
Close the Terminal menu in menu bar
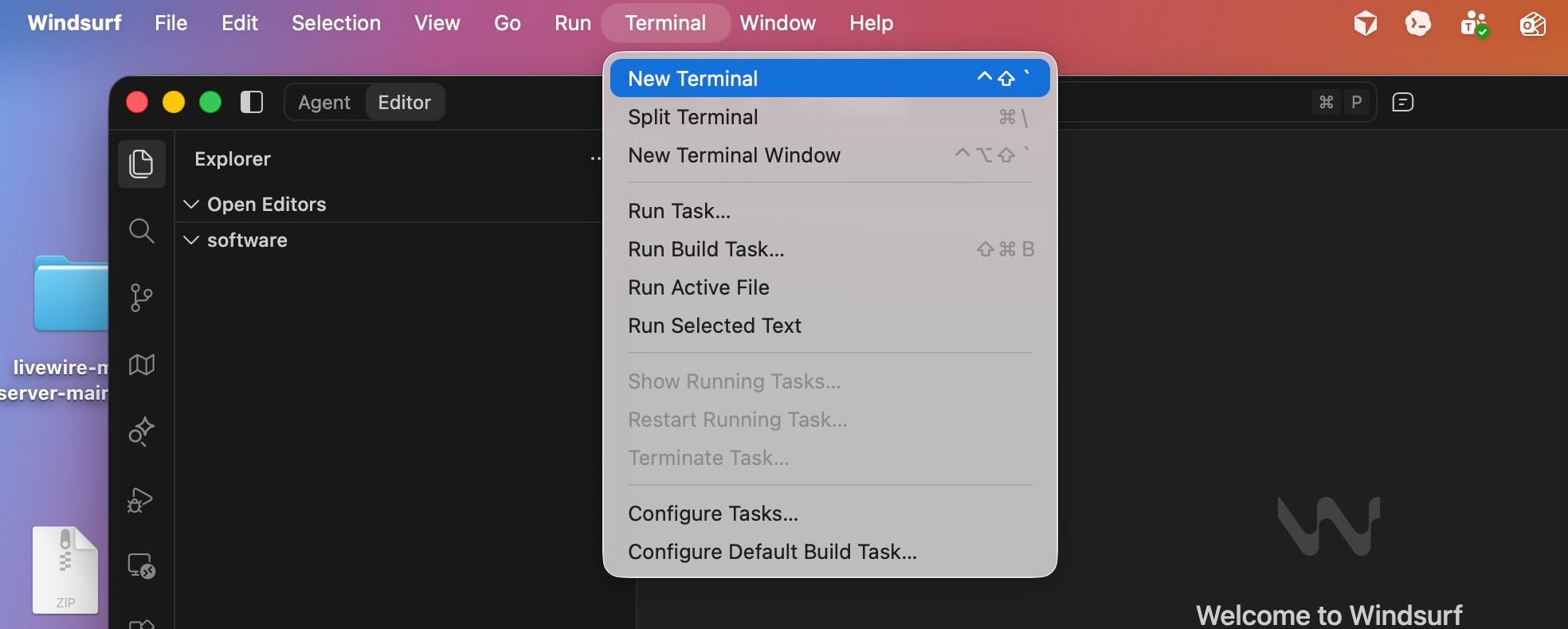[x=665, y=23]
